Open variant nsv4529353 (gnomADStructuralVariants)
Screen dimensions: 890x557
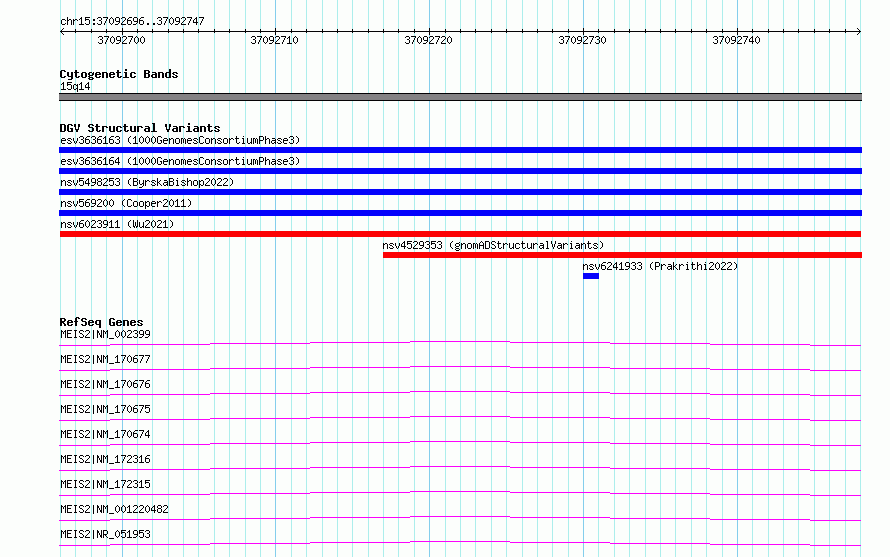pos(493,245)
